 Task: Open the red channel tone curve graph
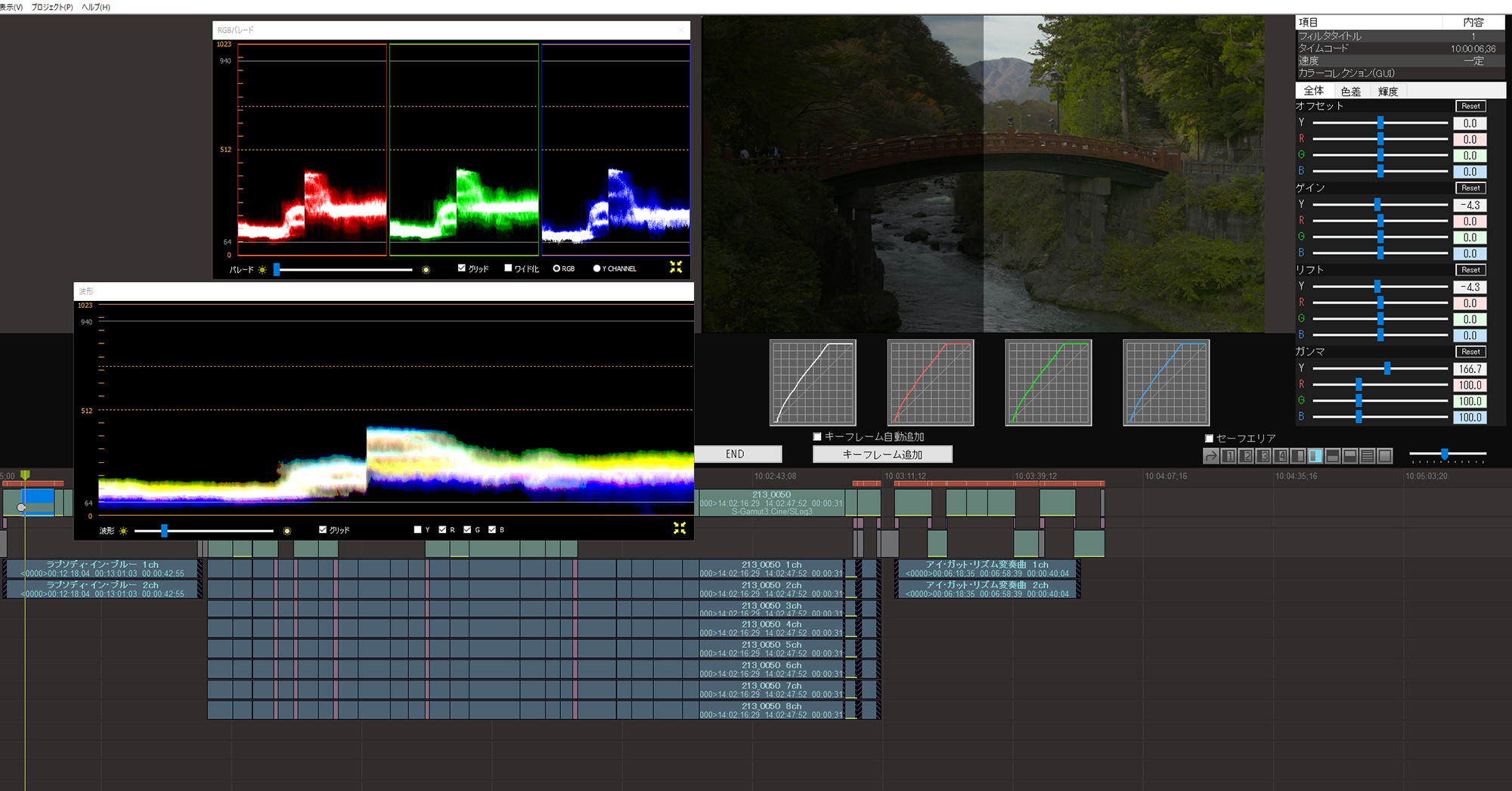[x=931, y=383]
